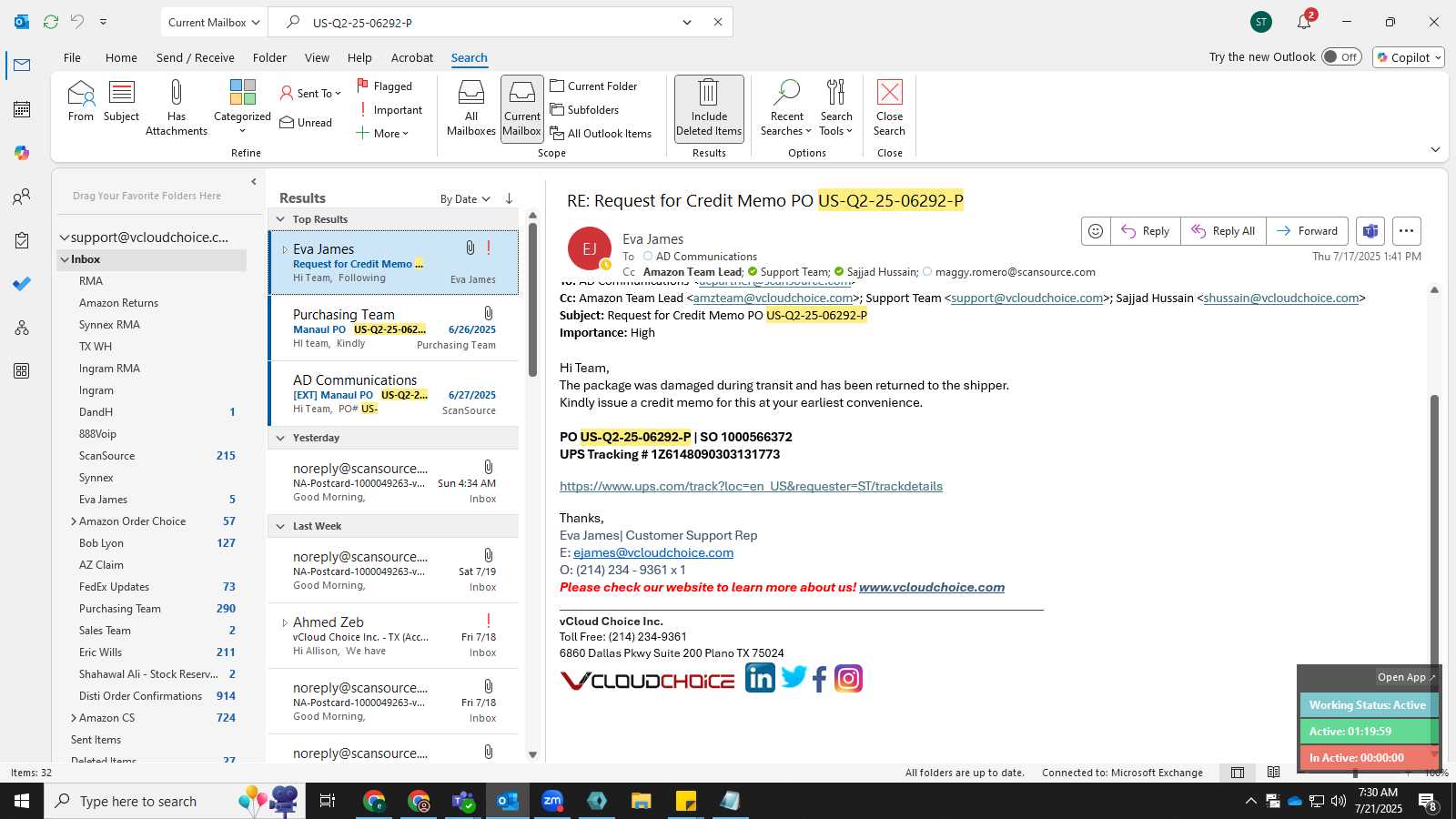Open the www.vcloudchoice.com link
This screenshot has height=819, width=1456.
tap(932, 587)
